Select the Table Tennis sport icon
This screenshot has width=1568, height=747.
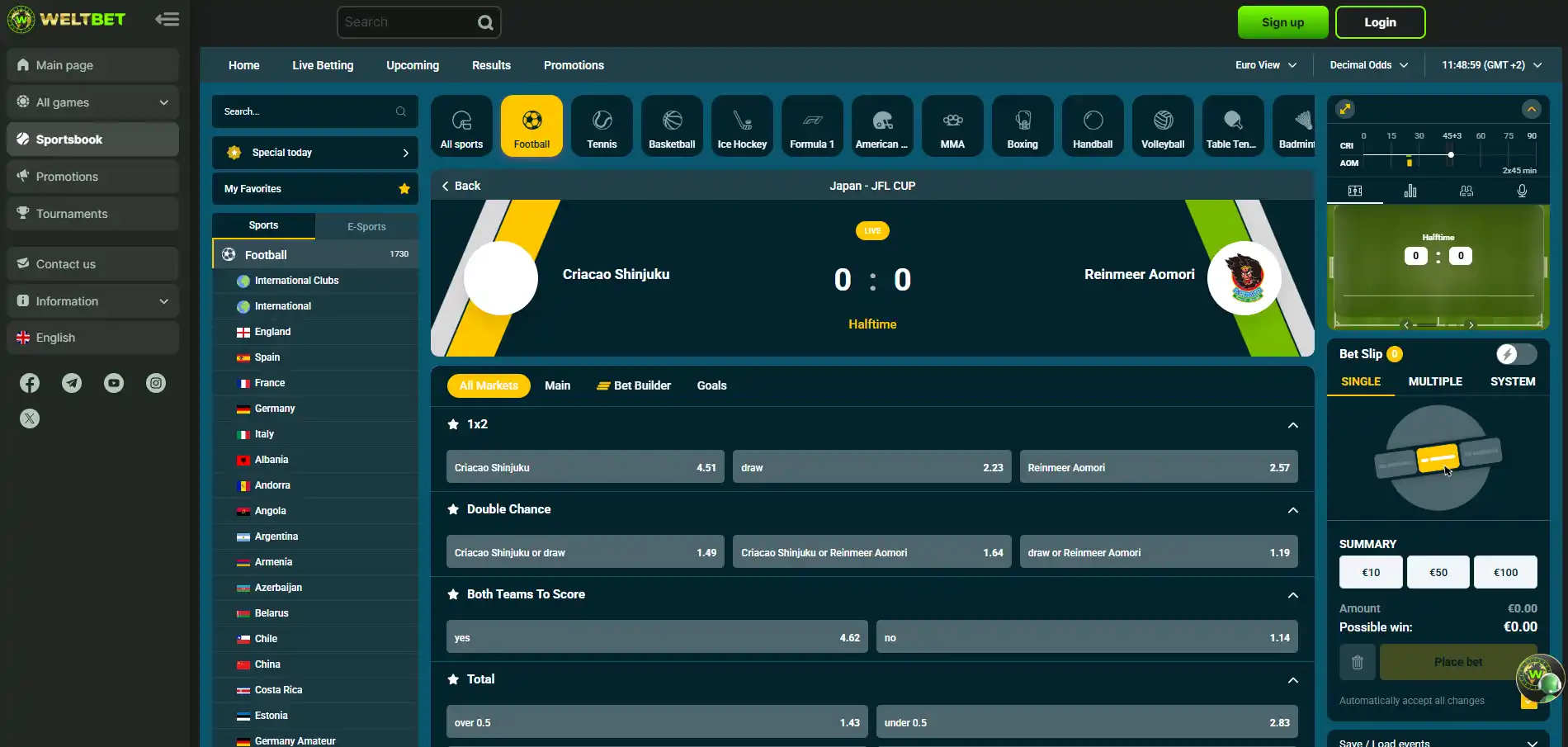(1233, 126)
